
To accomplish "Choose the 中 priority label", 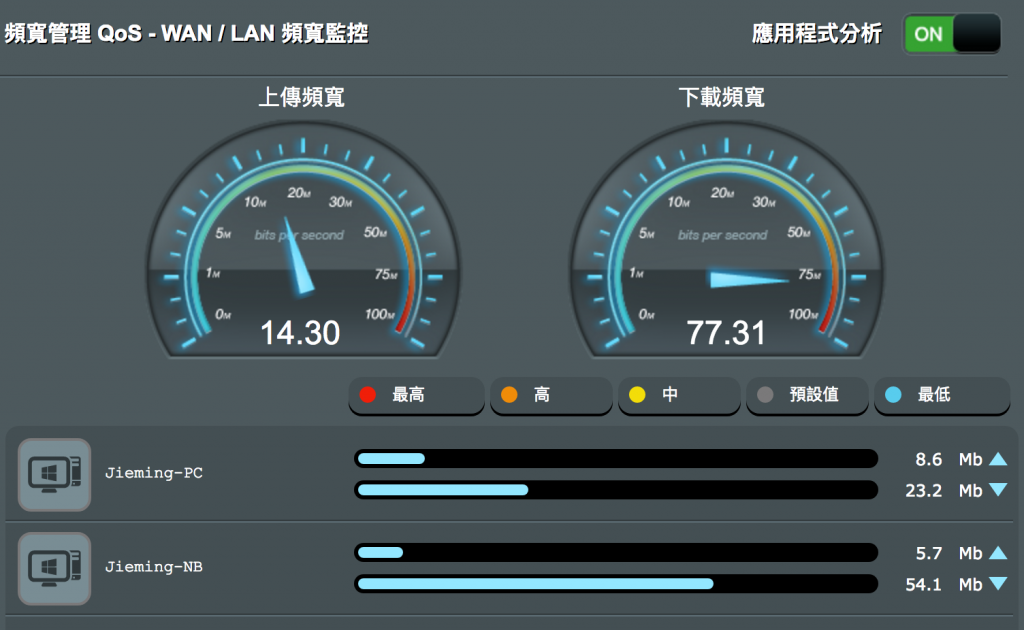I will [670, 394].
